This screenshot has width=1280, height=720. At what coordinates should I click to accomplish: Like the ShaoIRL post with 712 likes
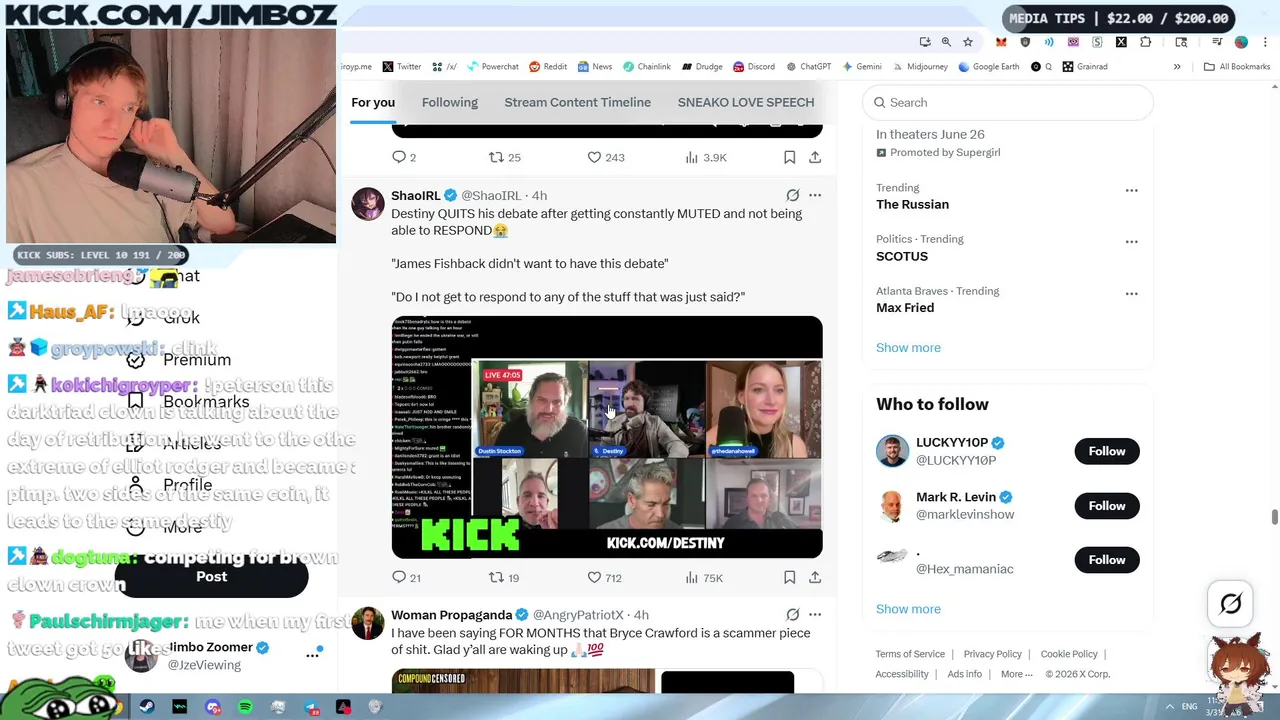coord(604,577)
